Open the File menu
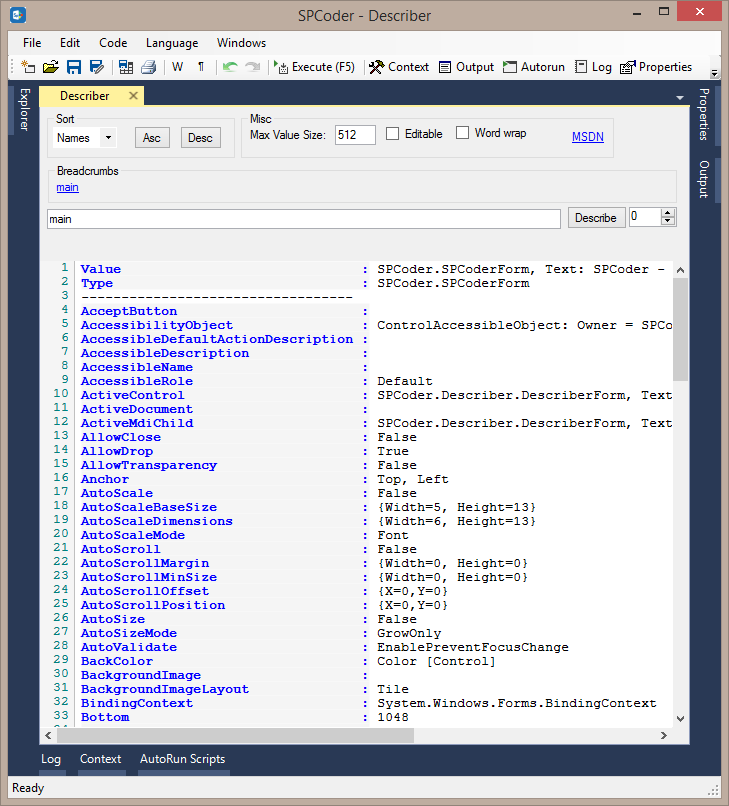729x806 pixels. point(32,43)
